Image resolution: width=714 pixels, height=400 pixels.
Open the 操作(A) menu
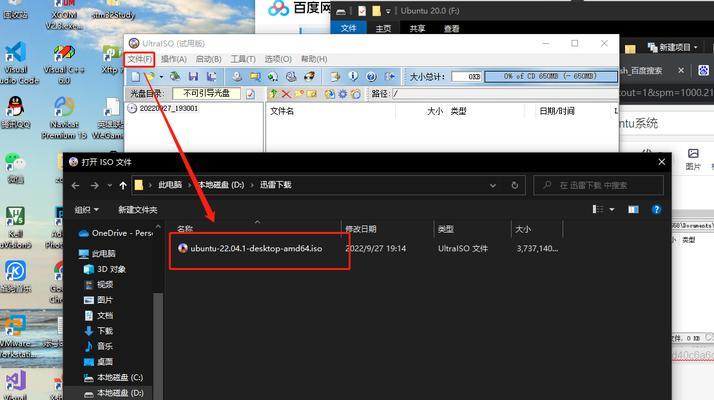(x=173, y=59)
